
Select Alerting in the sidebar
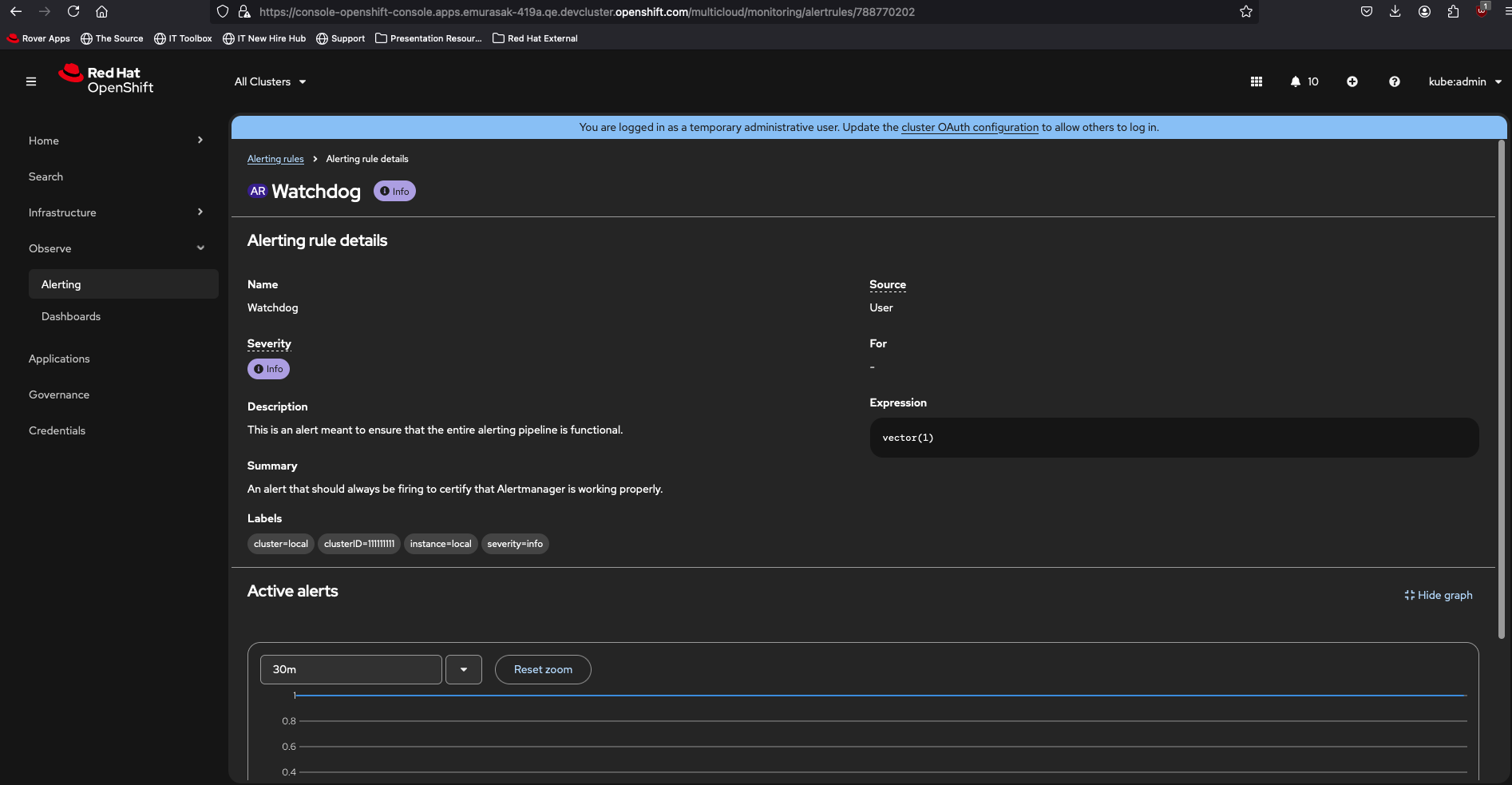[124, 284]
